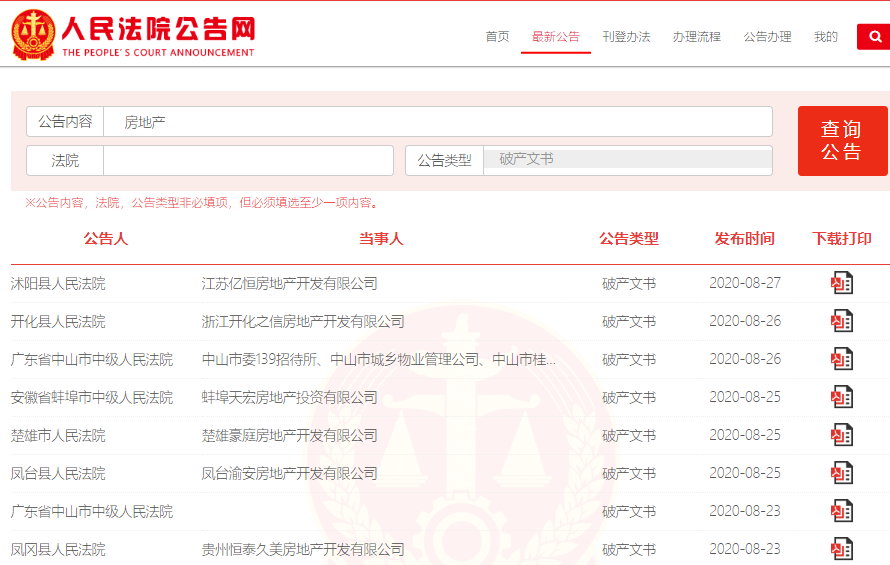The height and width of the screenshot is (565, 890).
Task: Open 蚌埠天宏房地产投资有限公司 announcement
Action: tap(289, 397)
